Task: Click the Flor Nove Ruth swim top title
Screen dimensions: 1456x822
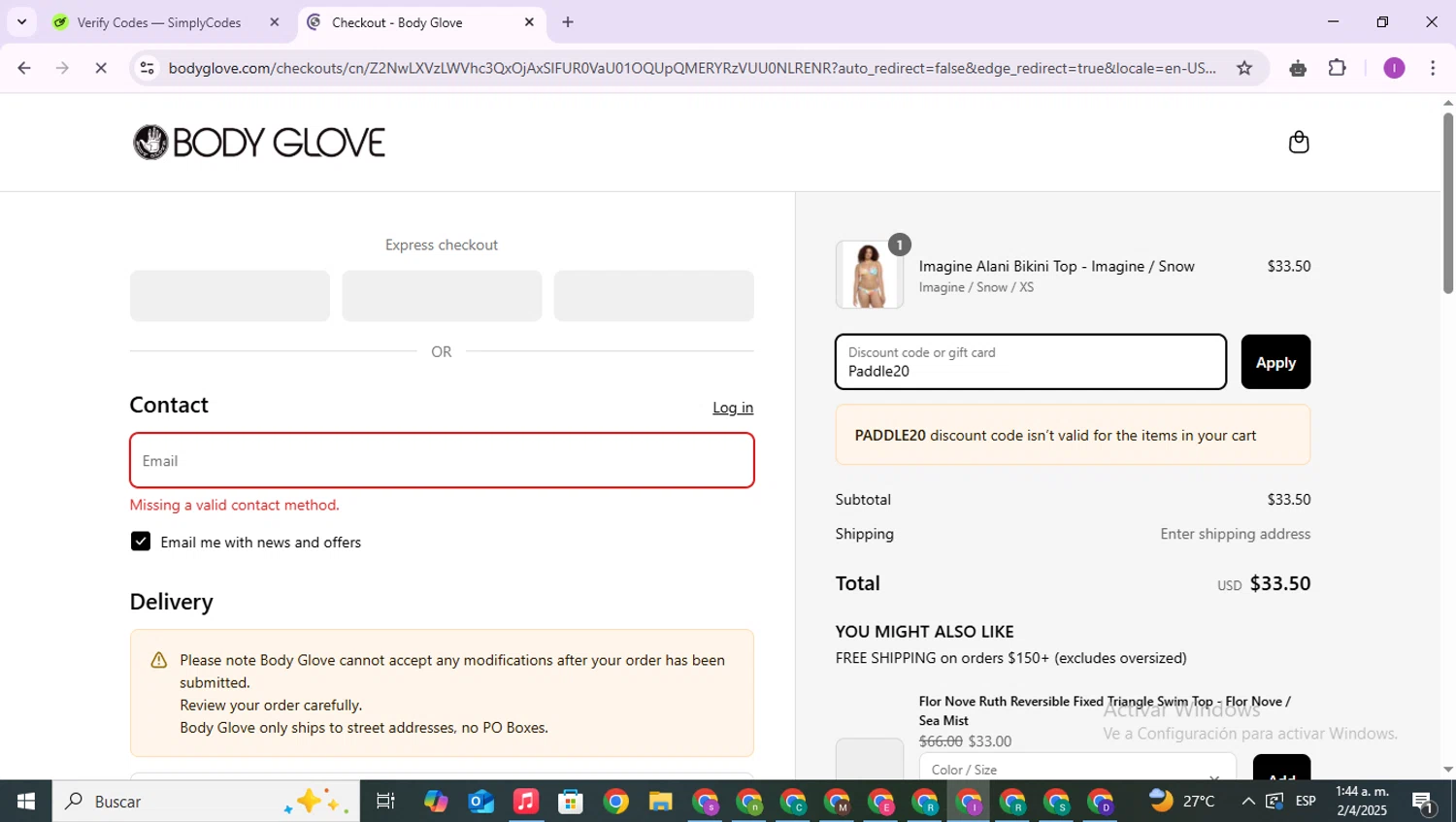Action: click(1105, 710)
